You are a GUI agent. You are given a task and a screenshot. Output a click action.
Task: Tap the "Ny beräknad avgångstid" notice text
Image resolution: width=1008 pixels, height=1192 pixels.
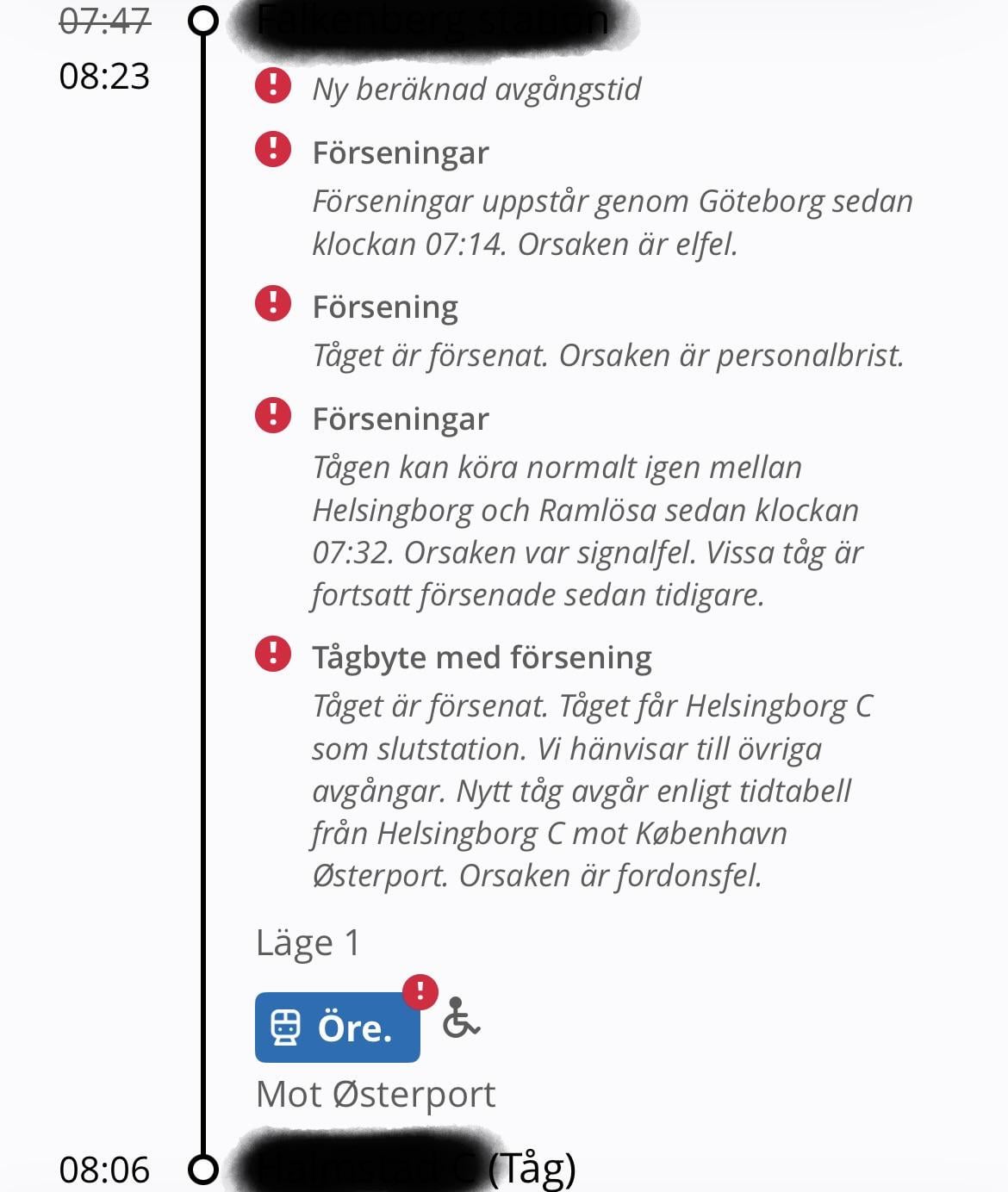coord(476,89)
